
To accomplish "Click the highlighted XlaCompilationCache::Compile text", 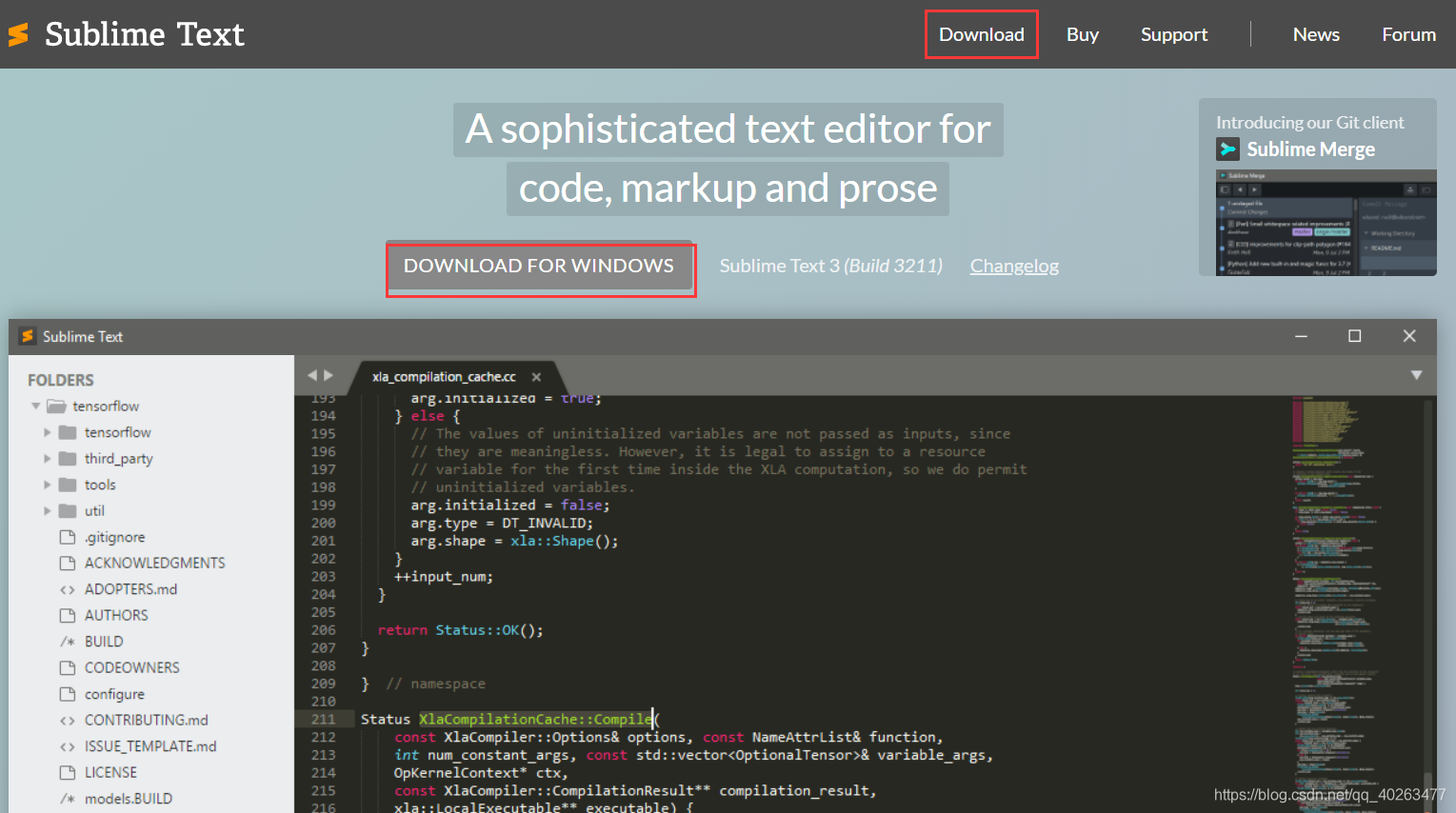I will pyautogui.click(x=535, y=719).
